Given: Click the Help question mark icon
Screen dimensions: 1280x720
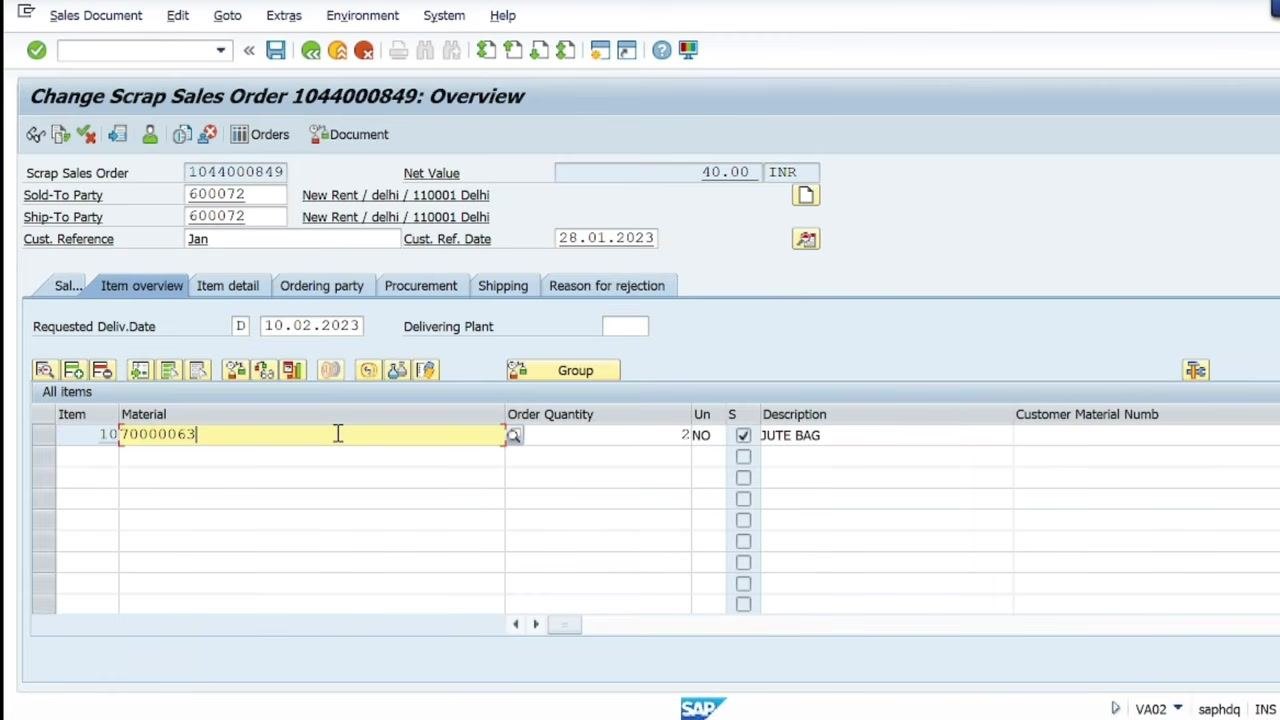Looking at the screenshot, I should [x=662, y=50].
